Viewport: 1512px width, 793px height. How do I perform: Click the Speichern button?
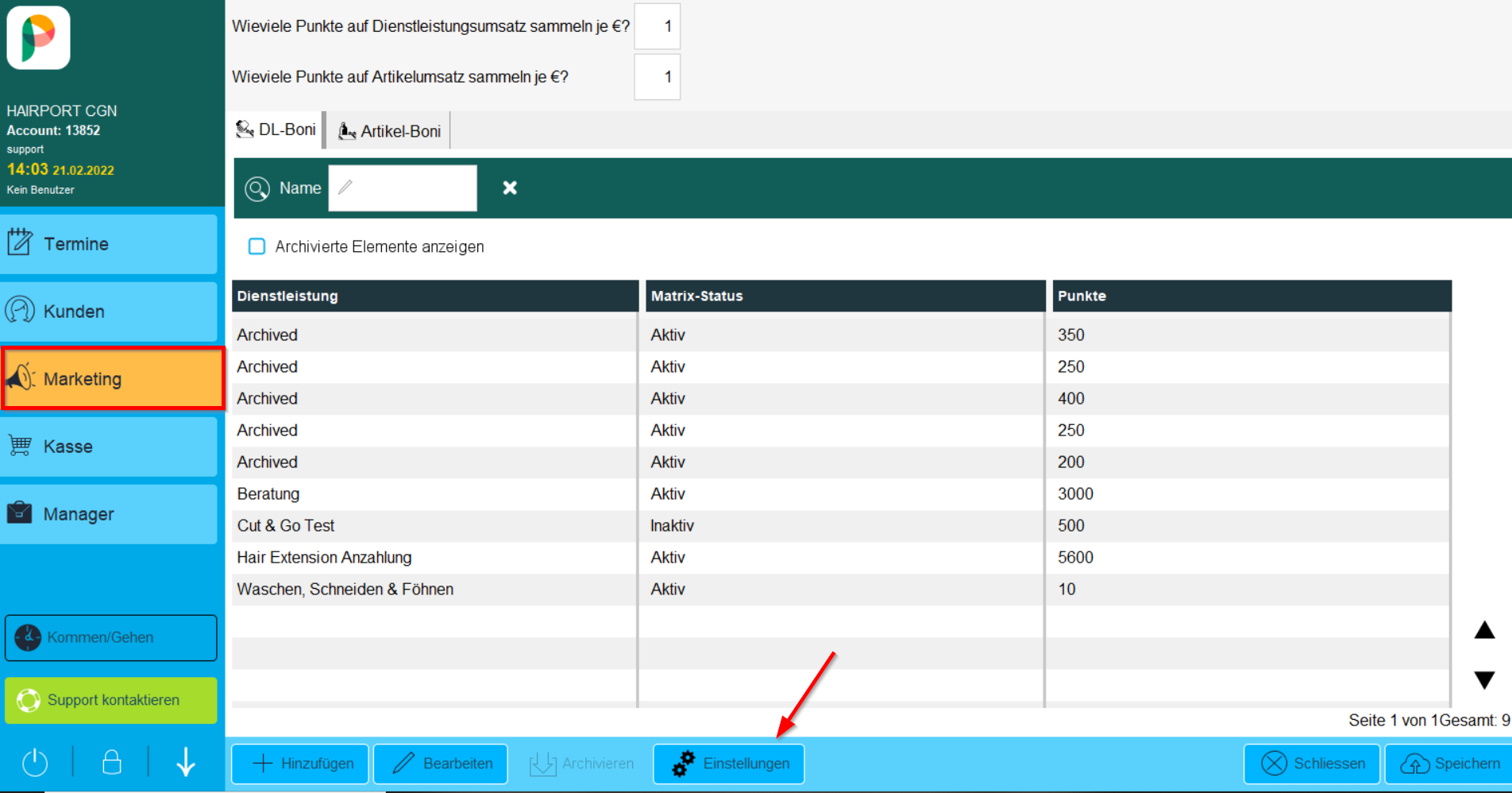pos(1448,764)
